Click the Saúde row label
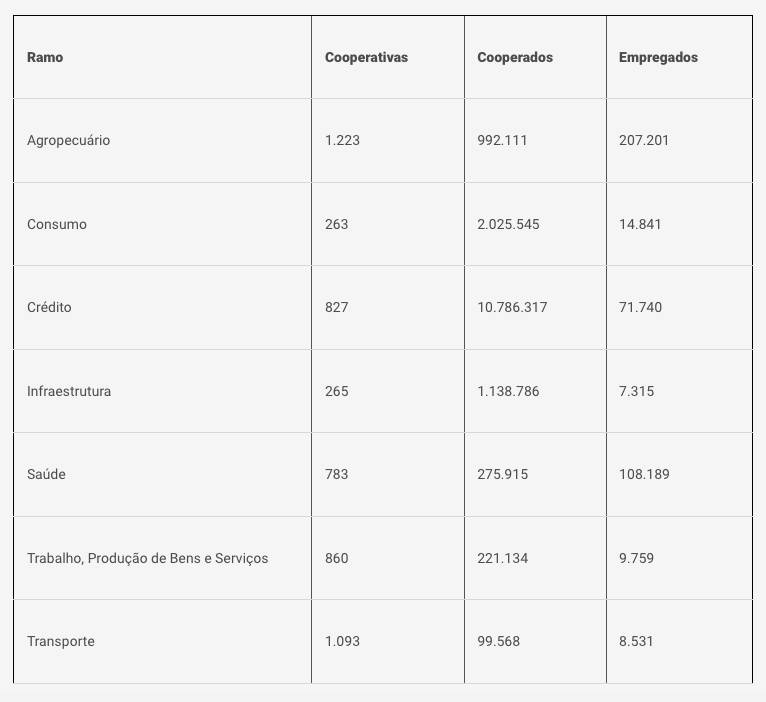766x702 pixels. click(x=46, y=474)
